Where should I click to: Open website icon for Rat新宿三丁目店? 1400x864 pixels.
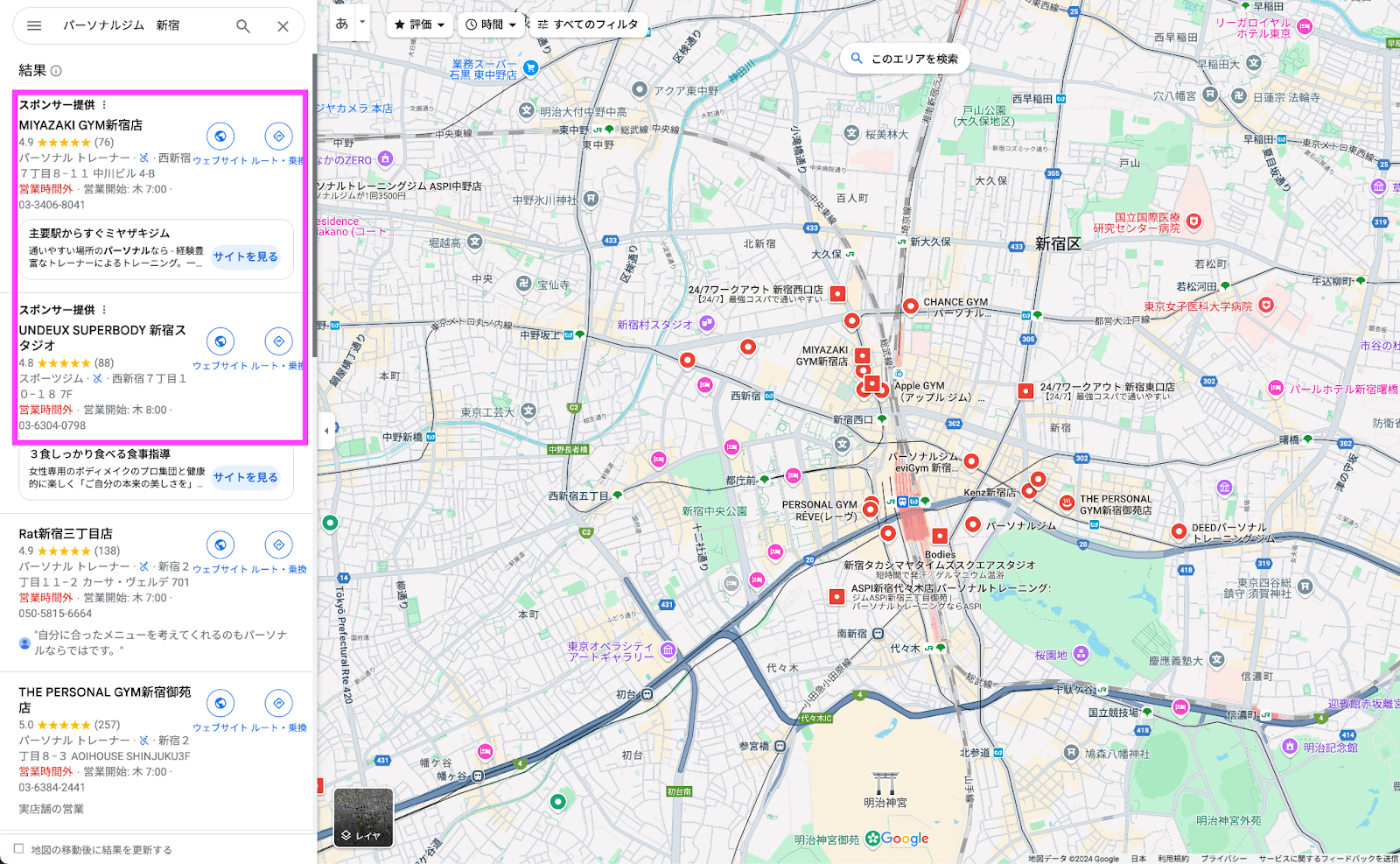[x=220, y=544]
